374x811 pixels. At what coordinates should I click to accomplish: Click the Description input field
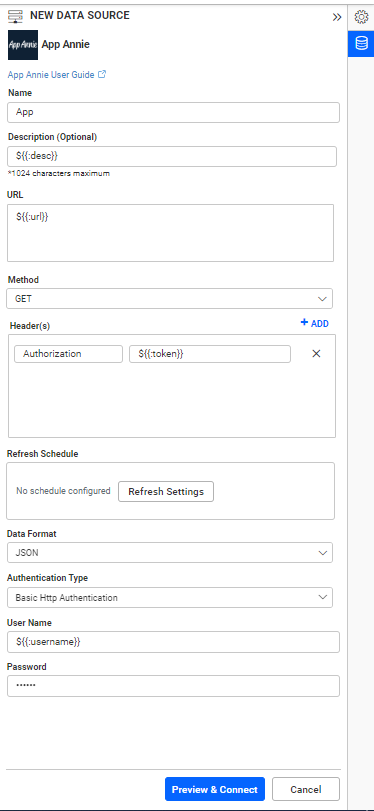172,156
